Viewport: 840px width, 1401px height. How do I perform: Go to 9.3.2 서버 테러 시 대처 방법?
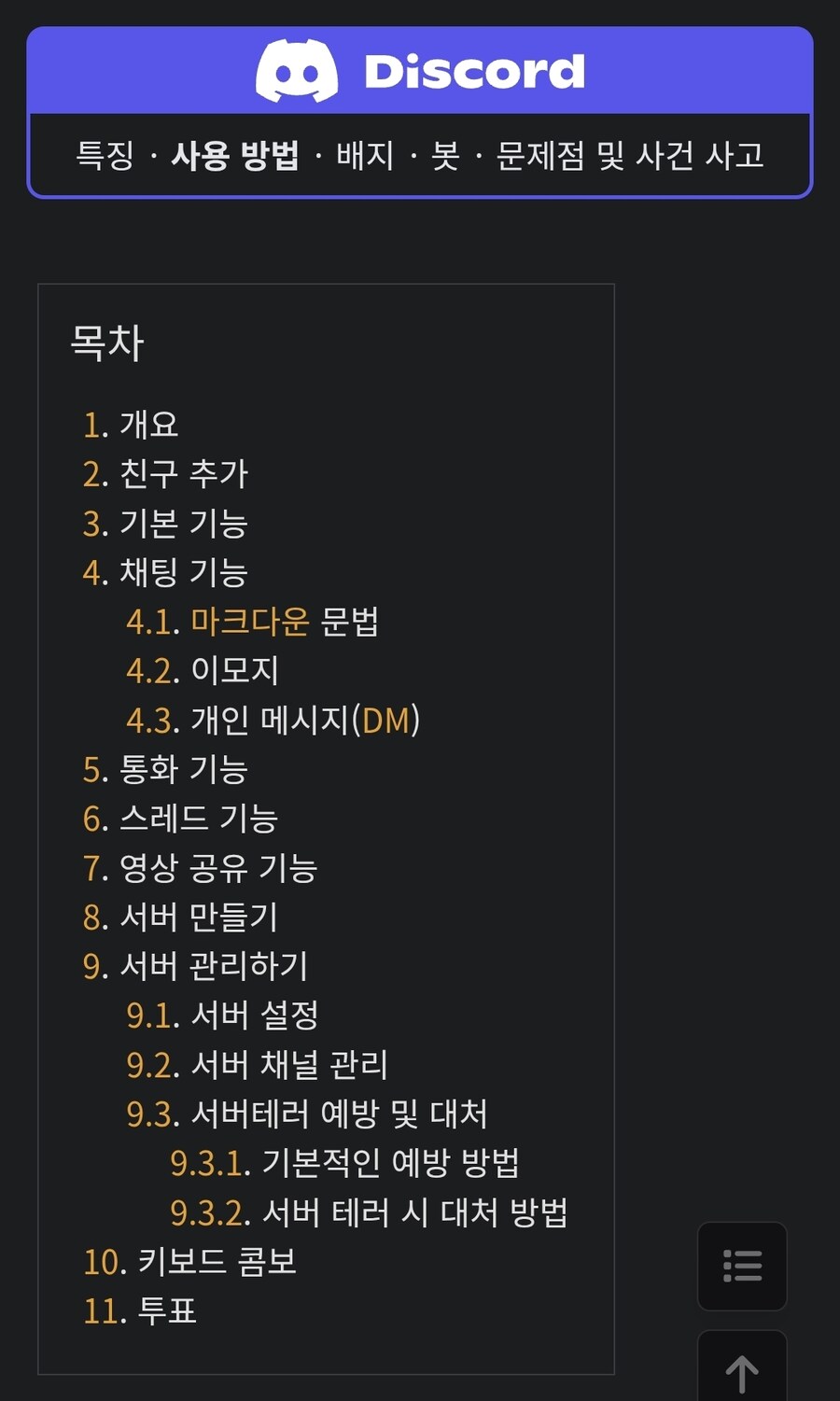[371, 1212]
